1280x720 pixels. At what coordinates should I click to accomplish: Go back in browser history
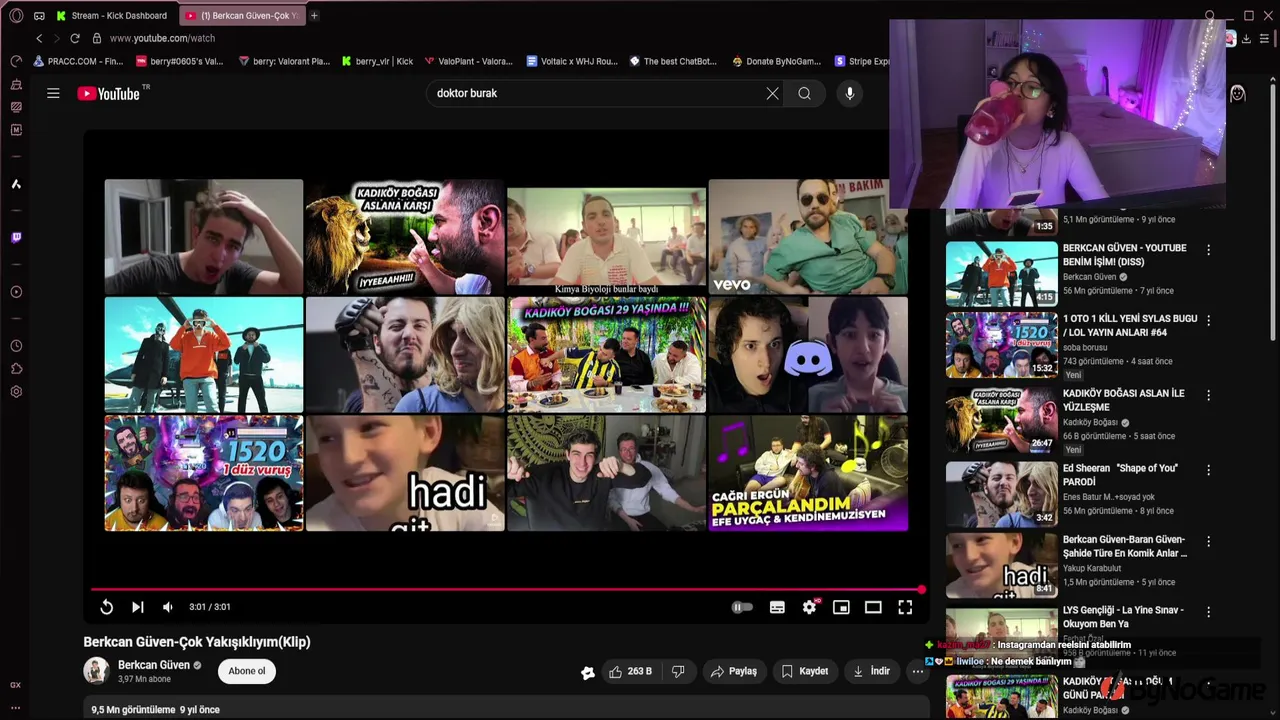click(39, 38)
